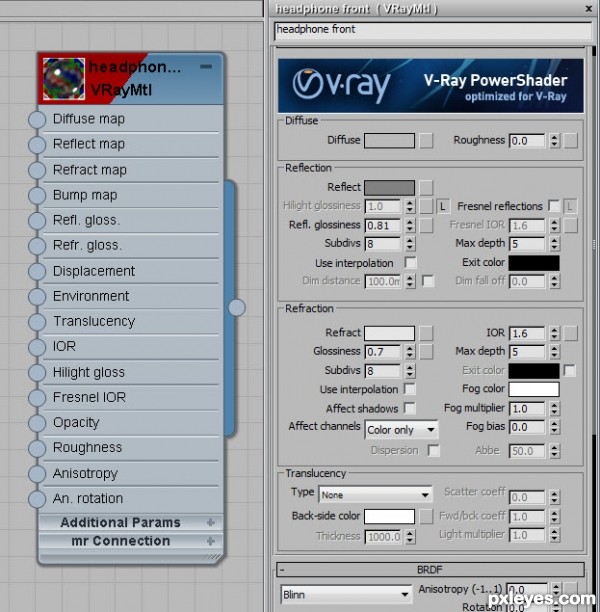Click the Refract color swatch
Viewport: 600px width, 612px height.
pyautogui.click(x=389, y=333)
